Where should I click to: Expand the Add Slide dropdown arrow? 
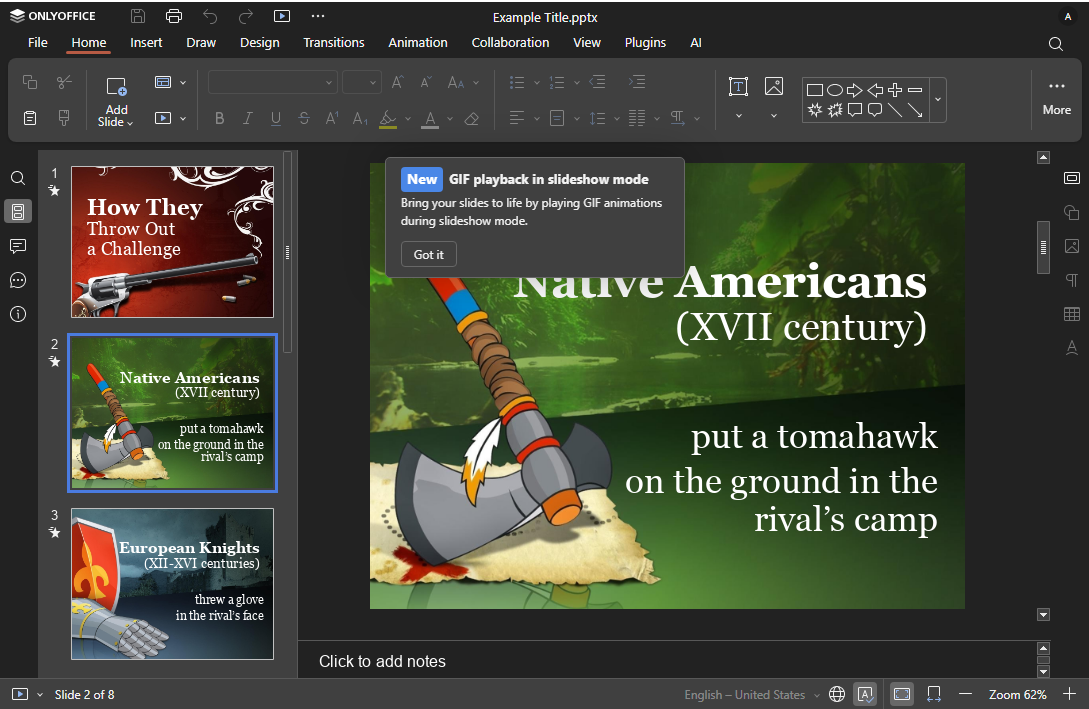pyautogui.click(x=130, y=123)
